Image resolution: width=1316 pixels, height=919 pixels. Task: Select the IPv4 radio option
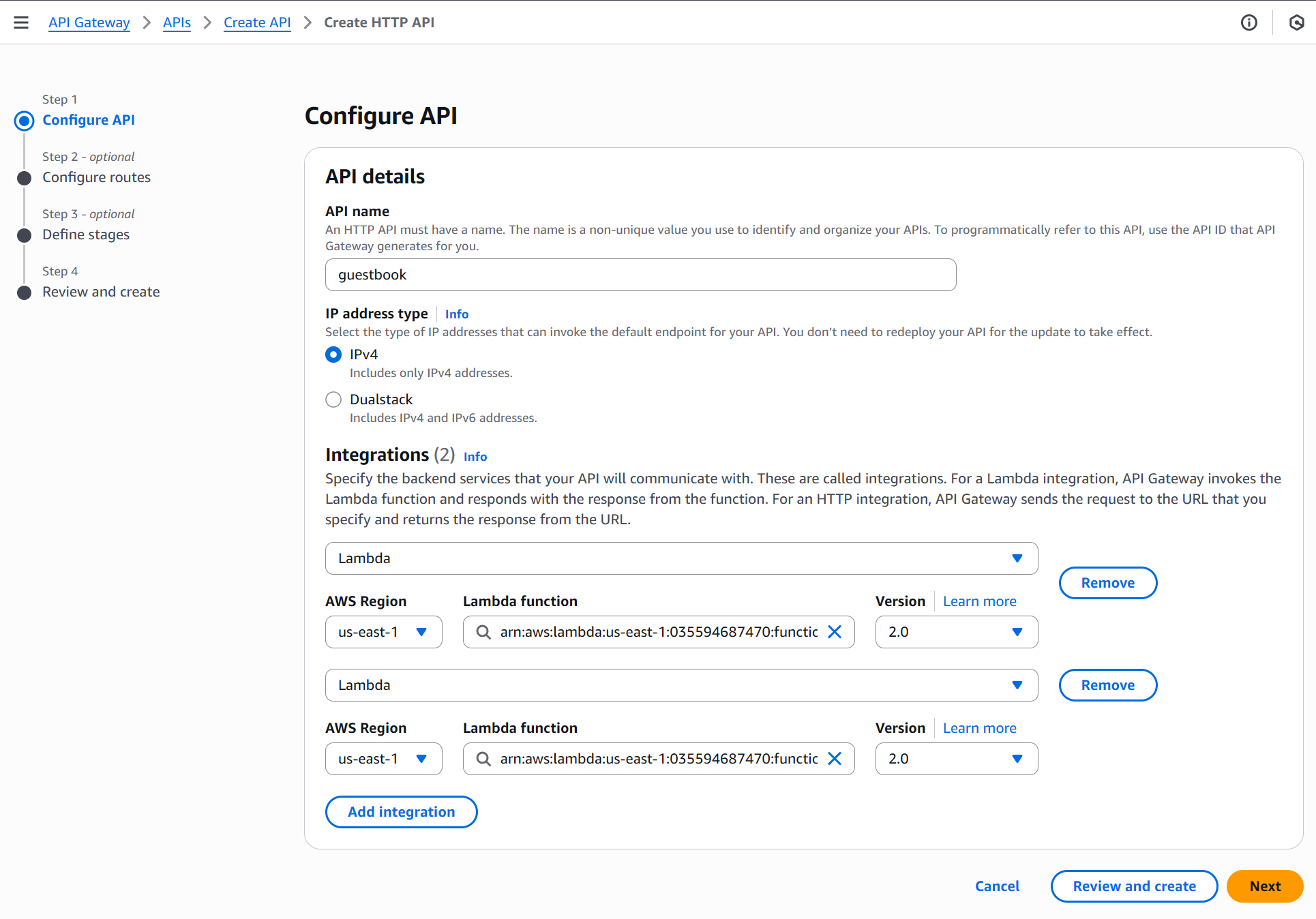(x=333, y=355)
